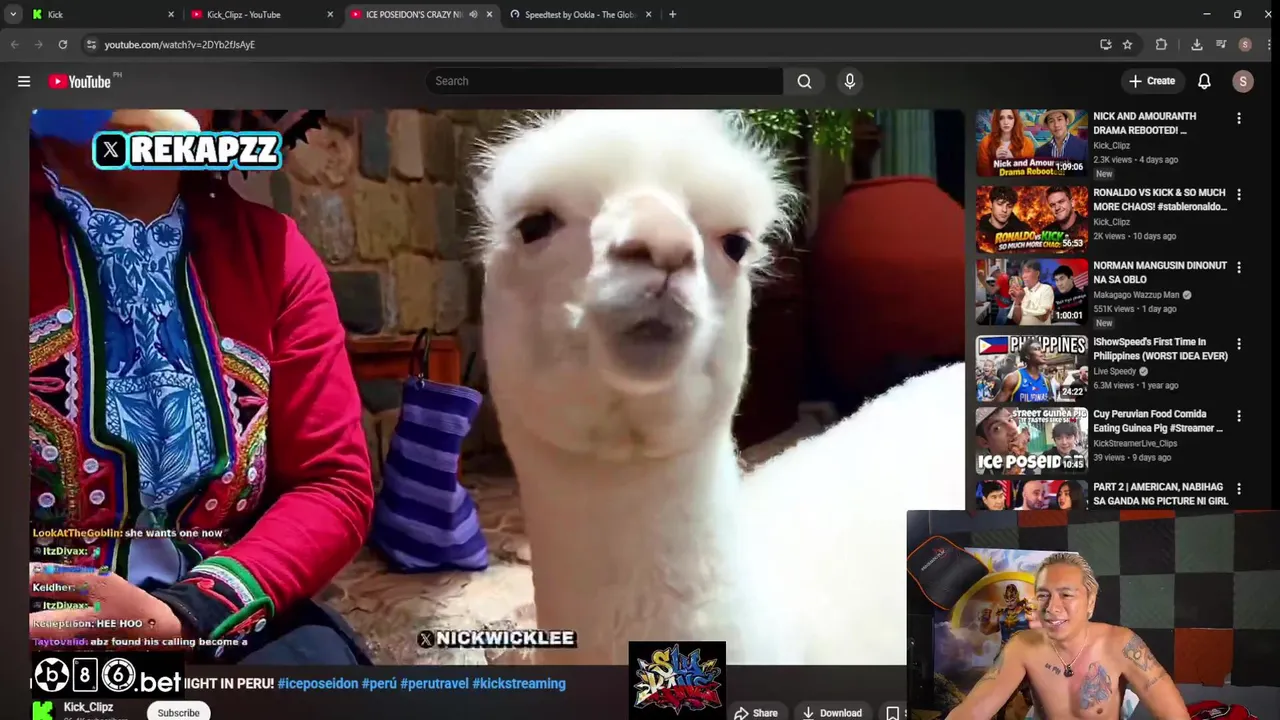Open a new browser tab
This screenshot has height=720, width=1280.
[672, 14]
